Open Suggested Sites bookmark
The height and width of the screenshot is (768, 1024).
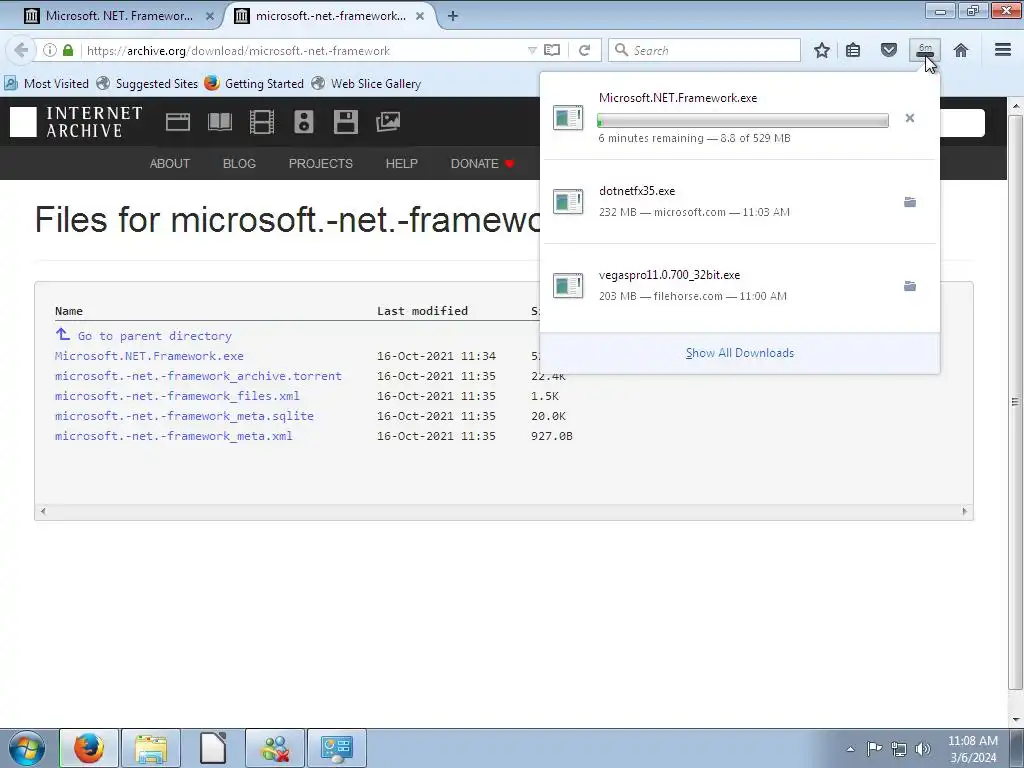coord(147,84)
